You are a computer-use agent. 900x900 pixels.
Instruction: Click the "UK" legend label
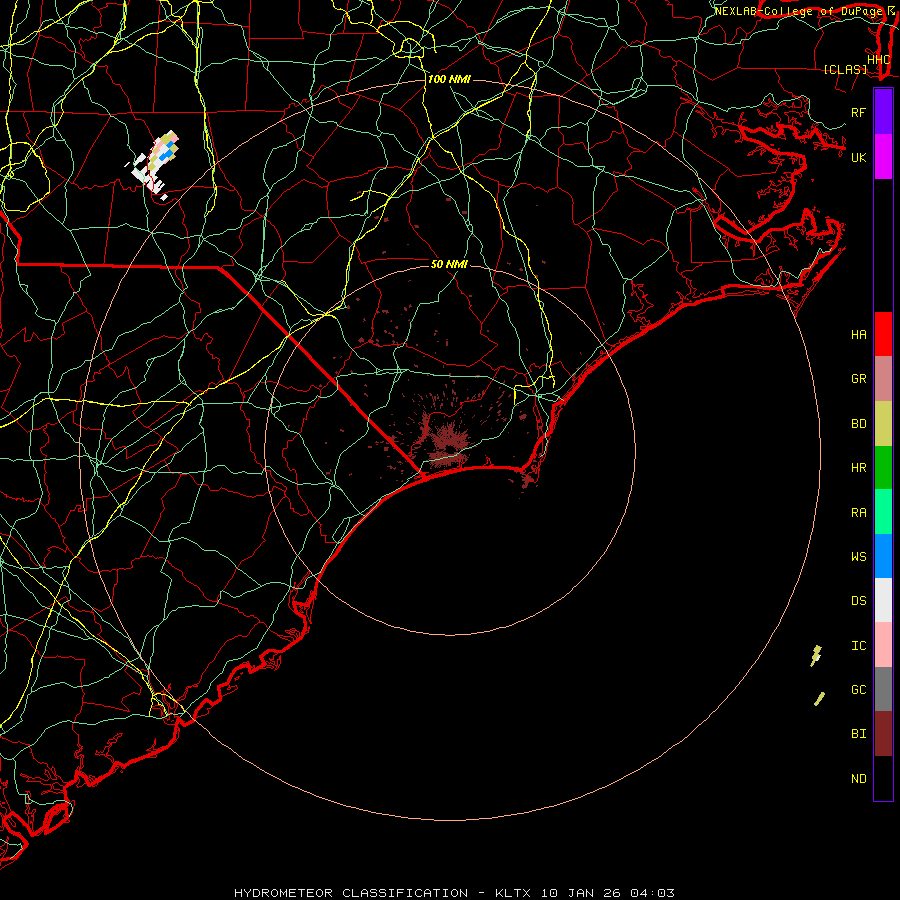tap(858, 157)
